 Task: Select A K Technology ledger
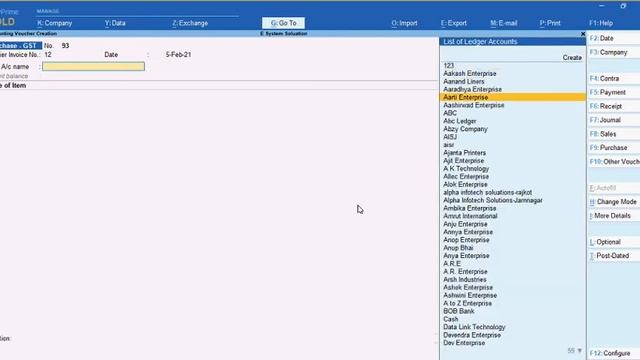pos(466,169)
